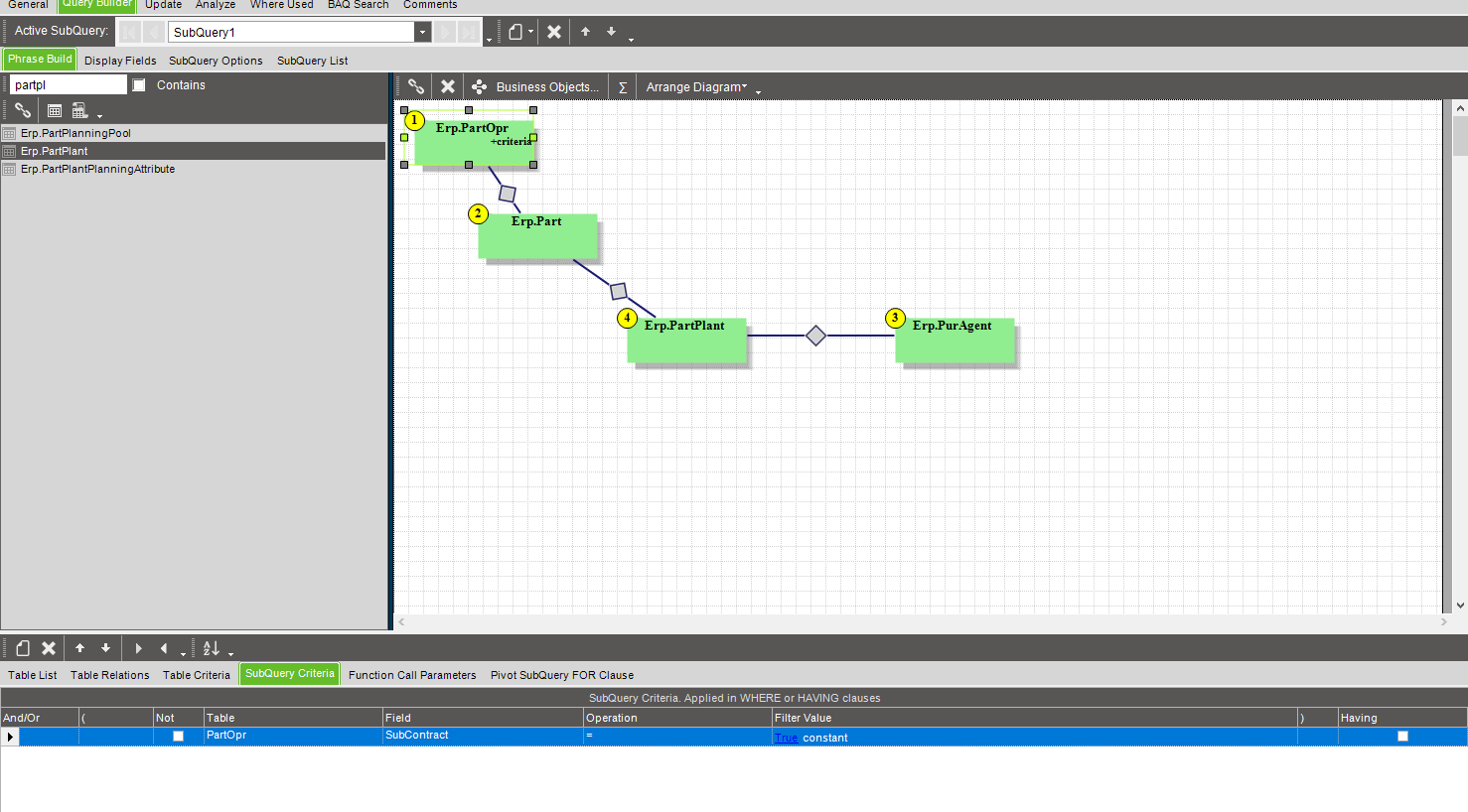The width and height of the screenshot is (1468, 812).
Task: Open the Active SubQuery dropdown arrow
Action: pos(422,32)
